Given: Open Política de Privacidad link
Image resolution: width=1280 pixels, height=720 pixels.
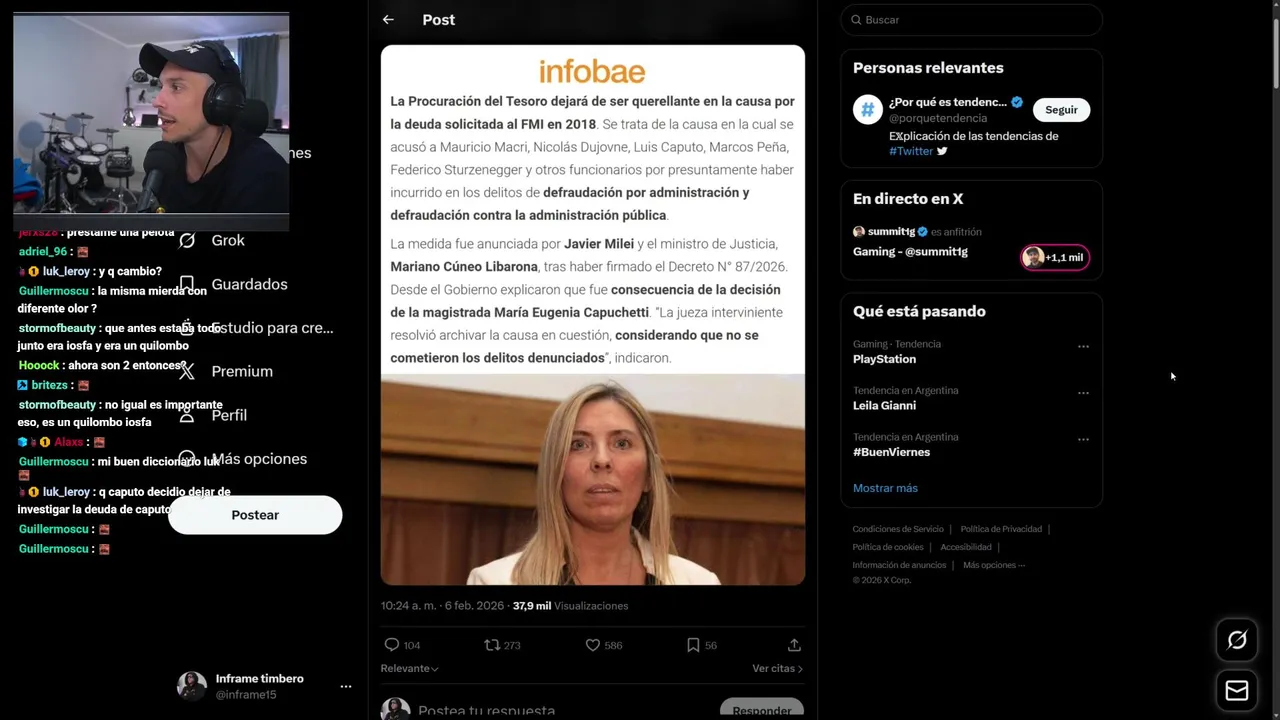Looking at the screenshot, I should 1001,529.
